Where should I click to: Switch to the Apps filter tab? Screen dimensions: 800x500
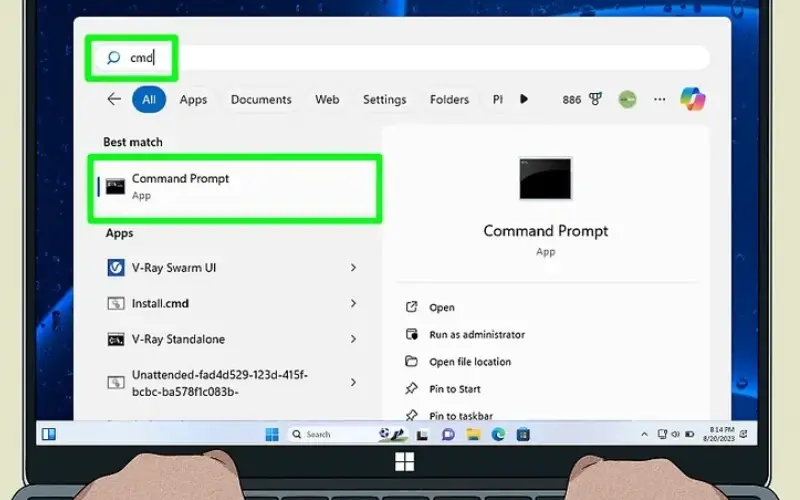click(x=193, y=99)
